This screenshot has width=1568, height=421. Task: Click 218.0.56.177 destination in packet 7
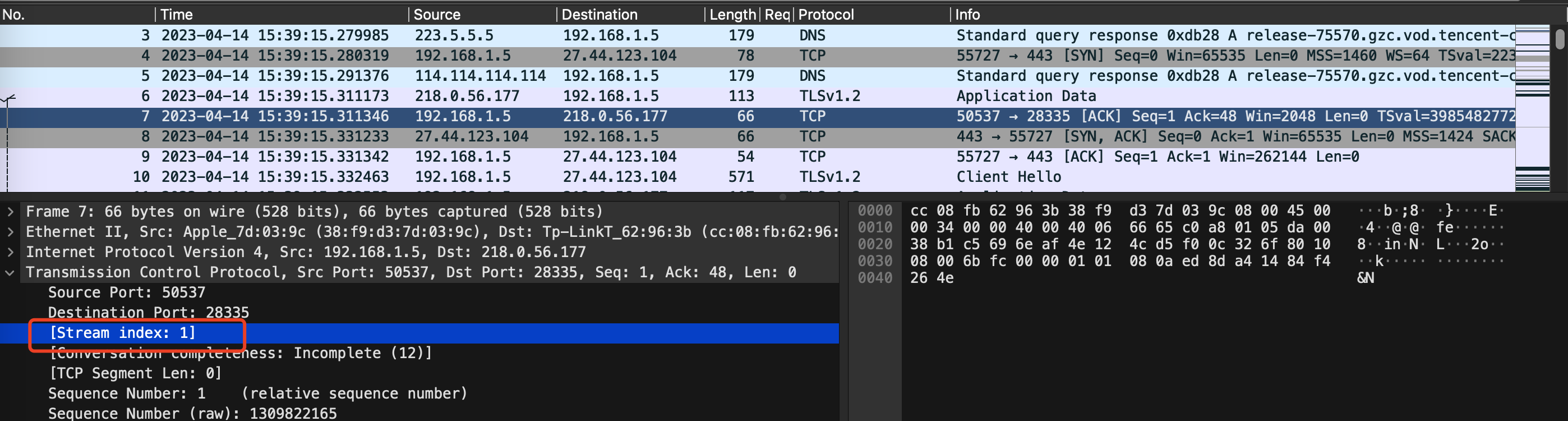tap(615, 116)
